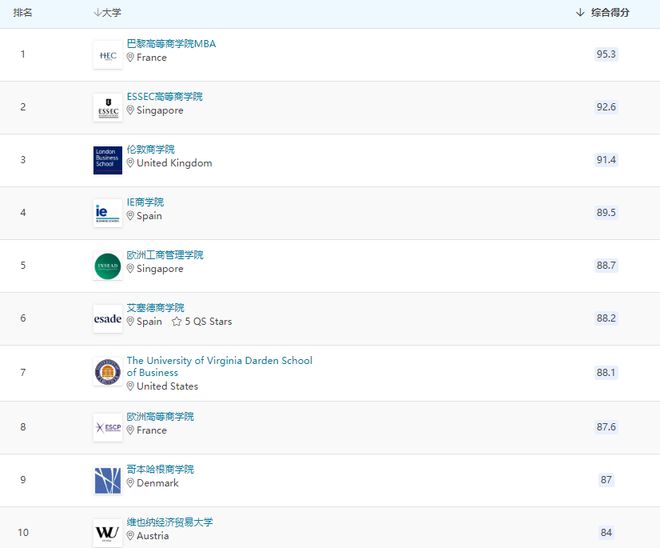Sort by the 综合得分 column header
Screen dimensions: 660x548
click(x=602, y=13)
